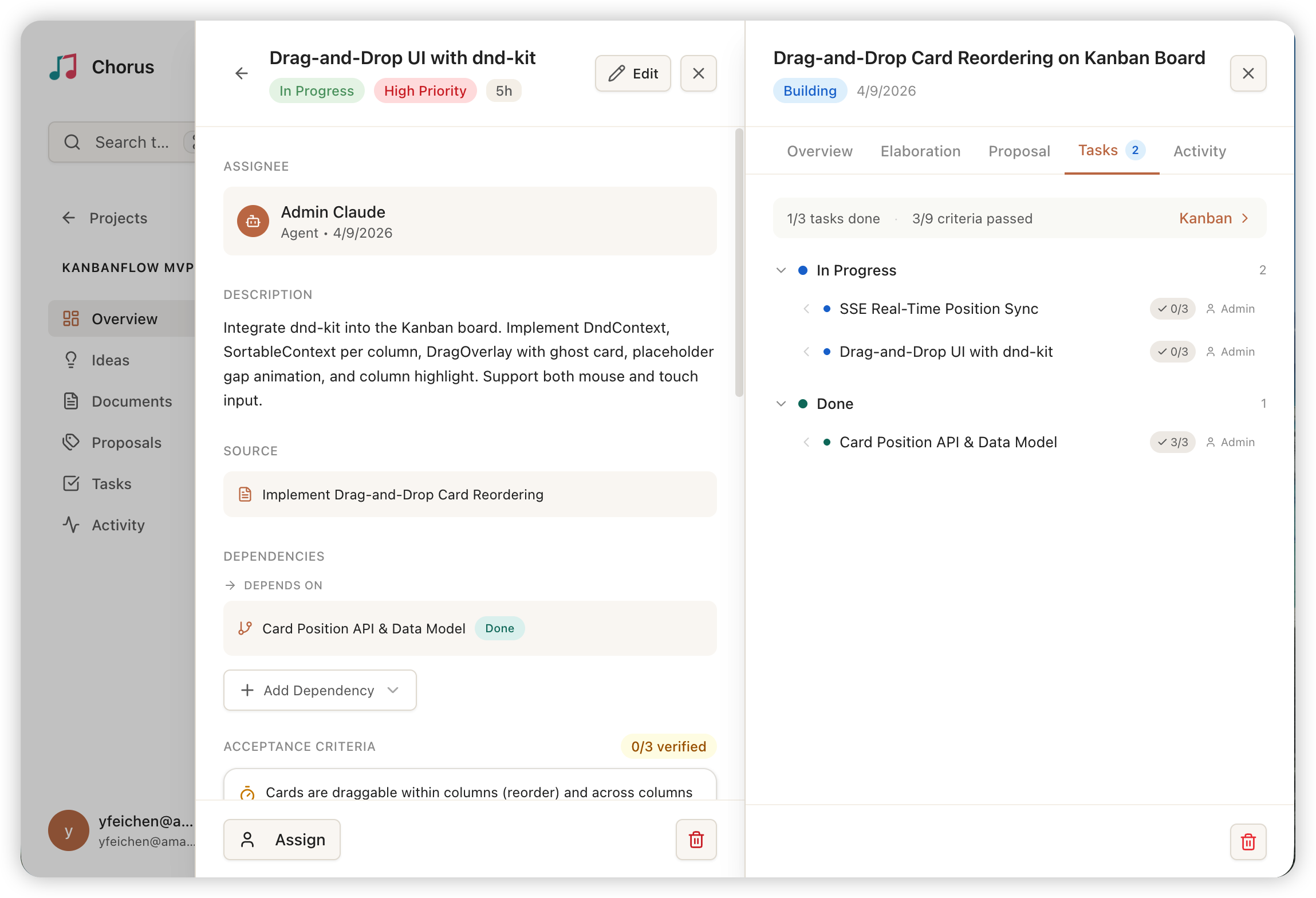This screenshot has width=1316, height=898.
Task: Click the red trash icon in task panel
Action: [x=696, y=840]
